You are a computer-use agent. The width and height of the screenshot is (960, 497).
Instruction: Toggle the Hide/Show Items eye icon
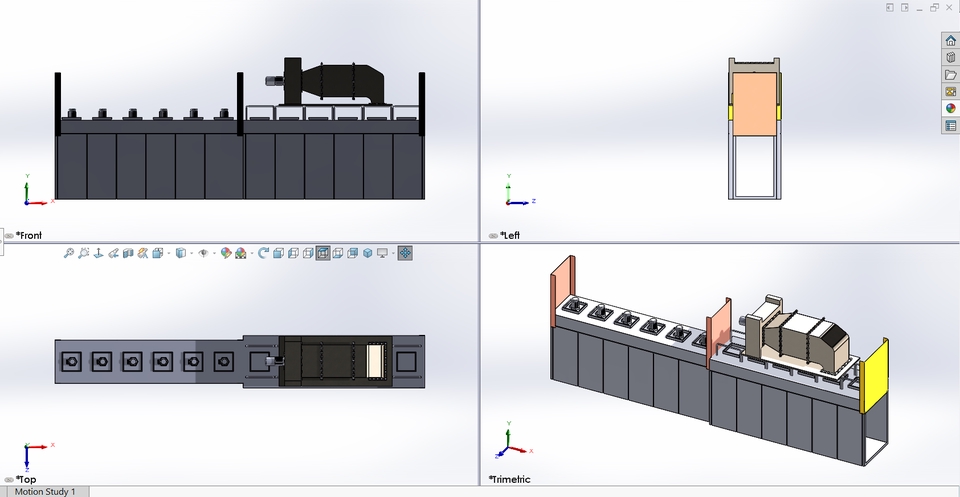point(203,253)
